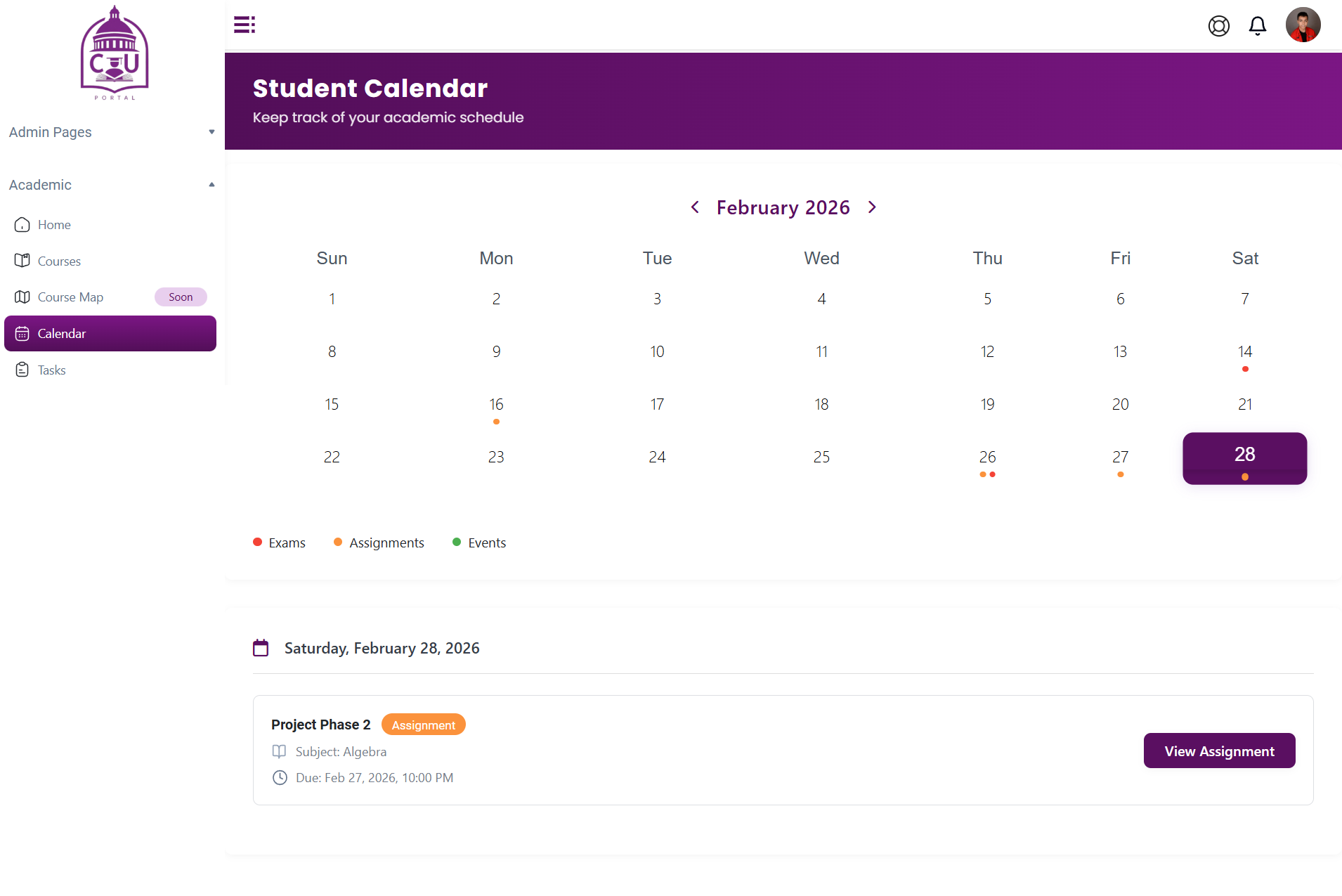This screenshot has width=1342, height=896.
Task: Click the Courses book icon
Action: click(22, 261)
